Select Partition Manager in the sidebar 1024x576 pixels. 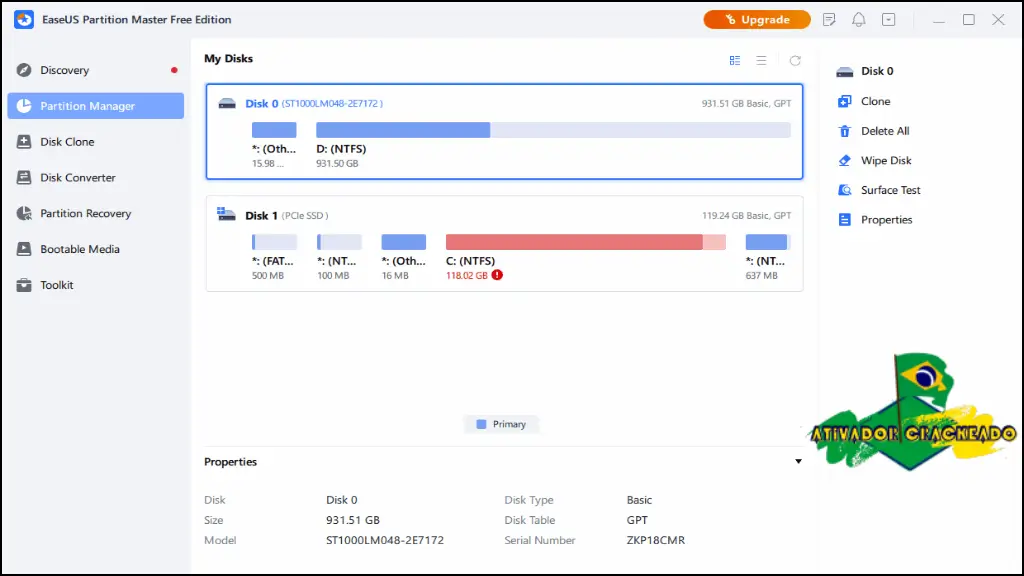(95, 106)
